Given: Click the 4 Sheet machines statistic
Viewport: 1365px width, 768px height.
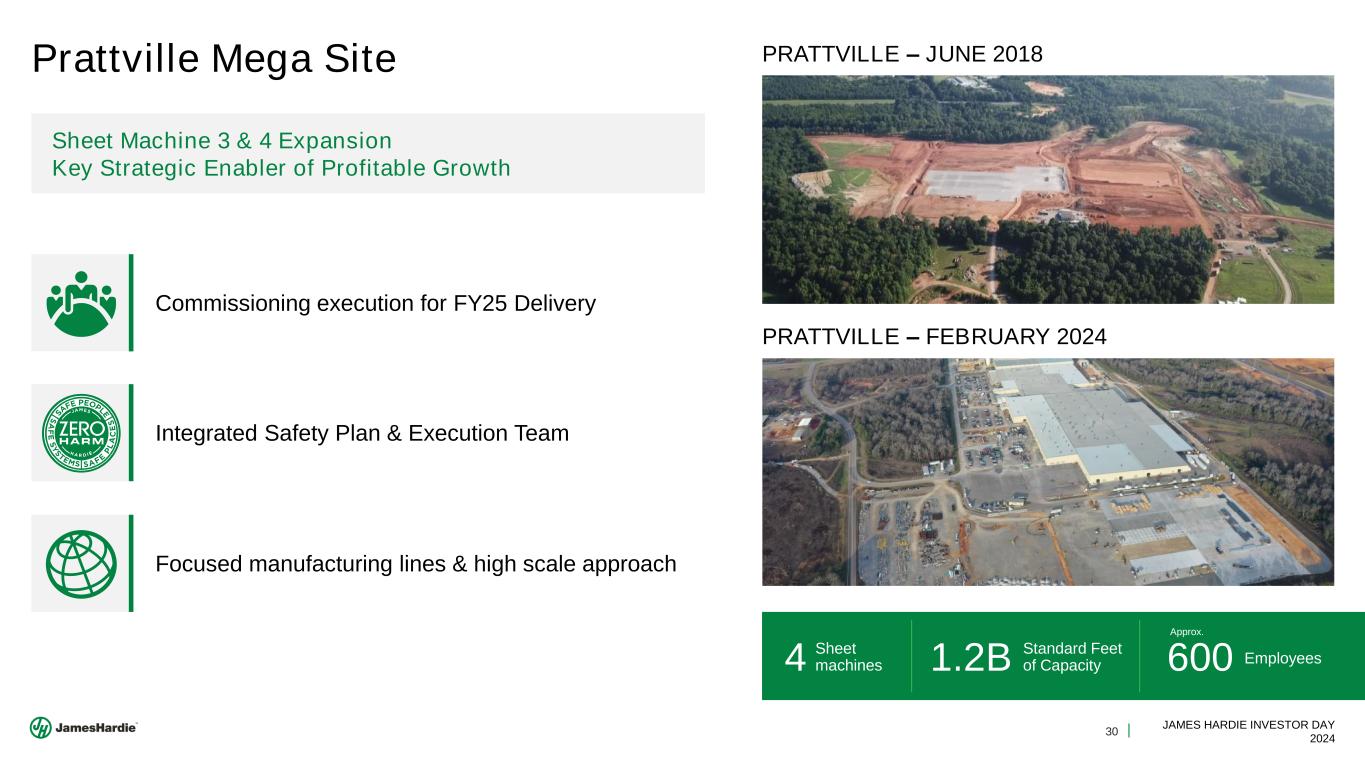Looking at the screenshot, I should (x=834, y=657).
